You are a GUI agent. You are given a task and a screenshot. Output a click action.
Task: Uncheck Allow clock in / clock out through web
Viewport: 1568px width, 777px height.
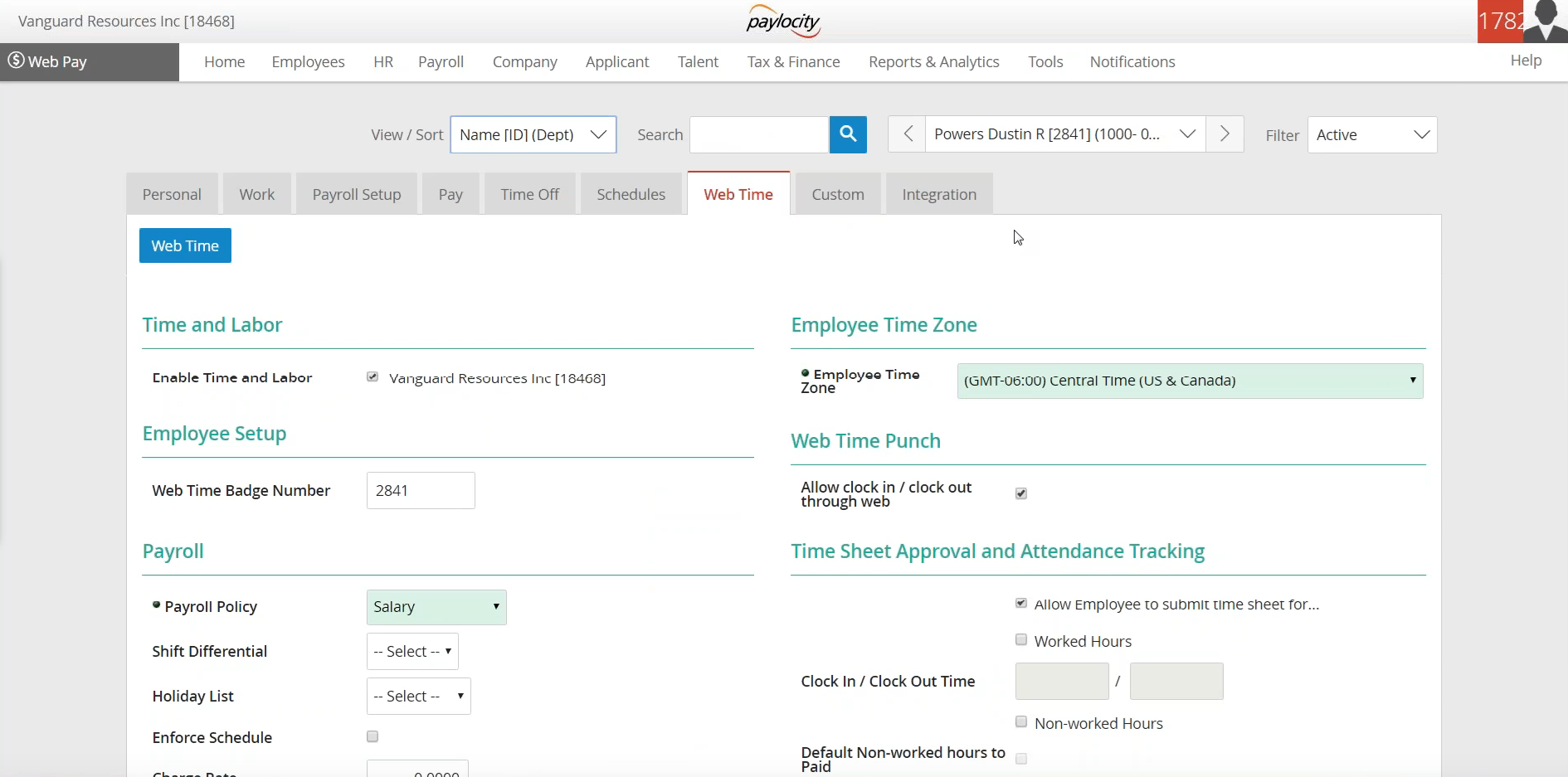[x=1020, y=493]
